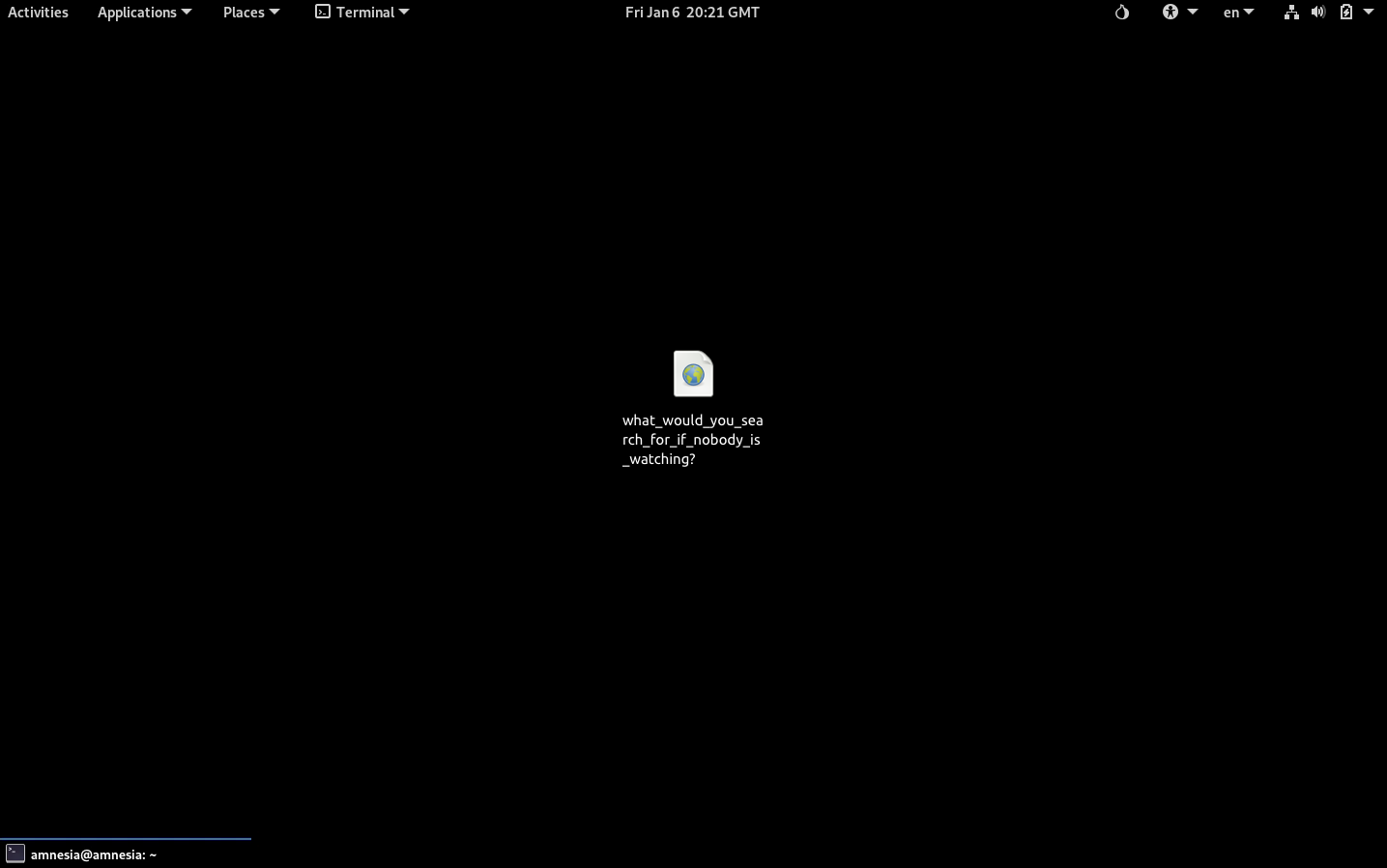Open the Applications menu
Image resolution: width=1387 pixels, height=868 pixels.
coord(137,13)
